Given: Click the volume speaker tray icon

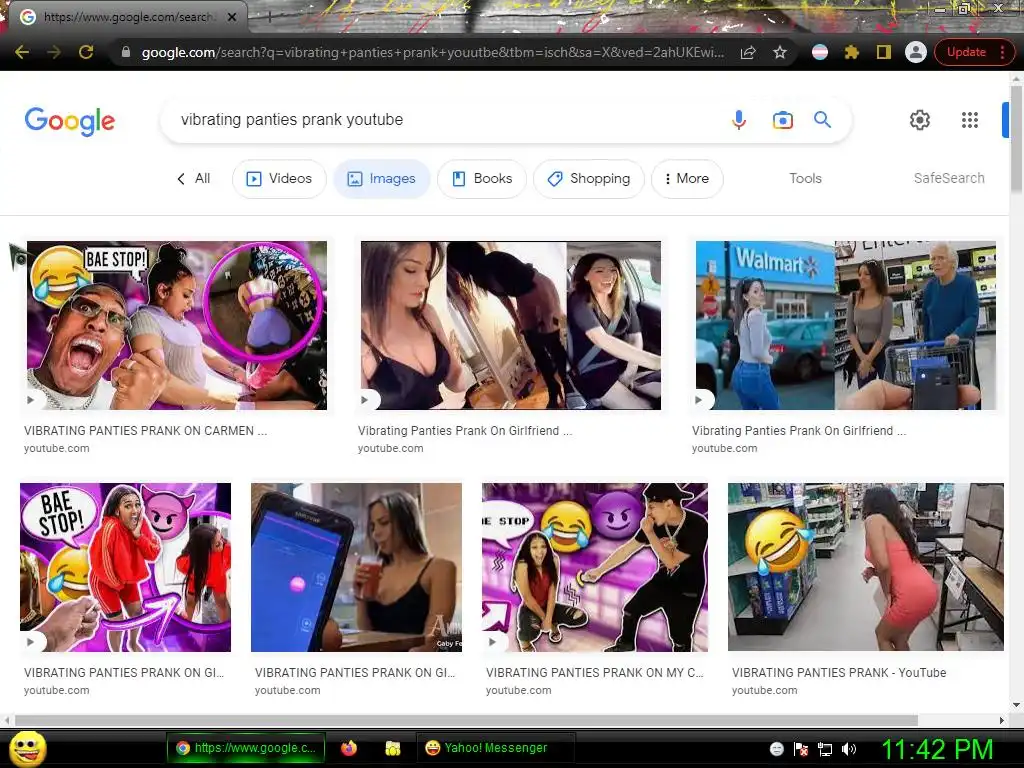Looking at the screenshot, I should click(x=848, y=749).
